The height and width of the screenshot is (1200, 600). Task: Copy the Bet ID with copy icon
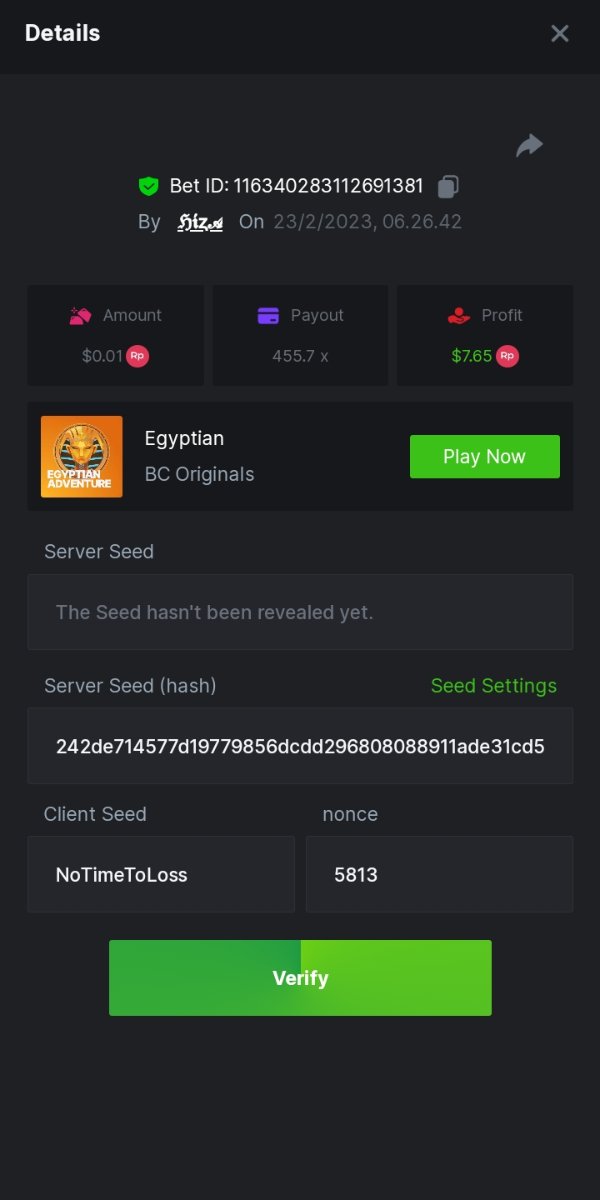click(x=448, y=186)
